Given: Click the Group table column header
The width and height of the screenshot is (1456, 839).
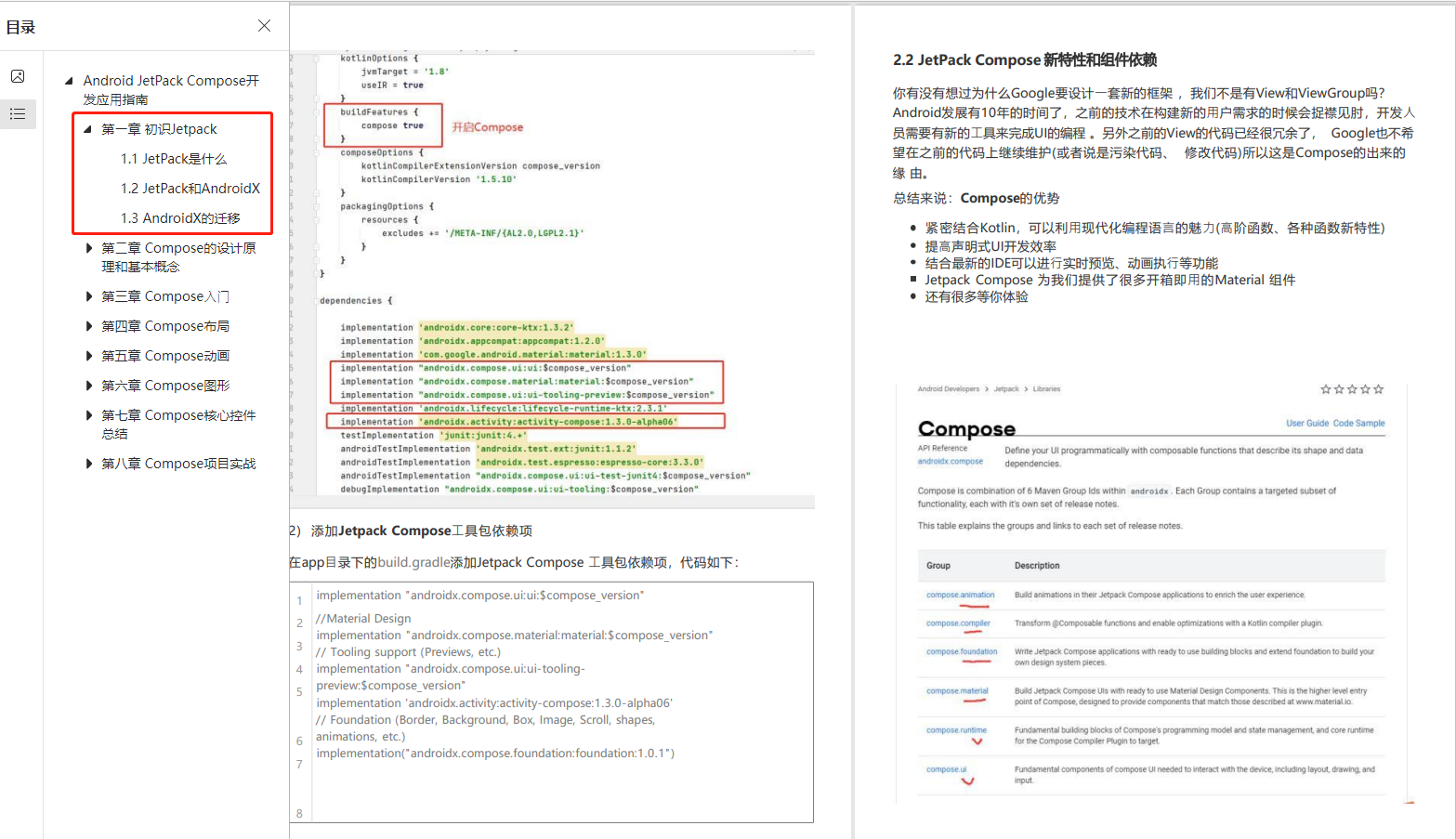Looking at the screenshot, I should (938, 565).
